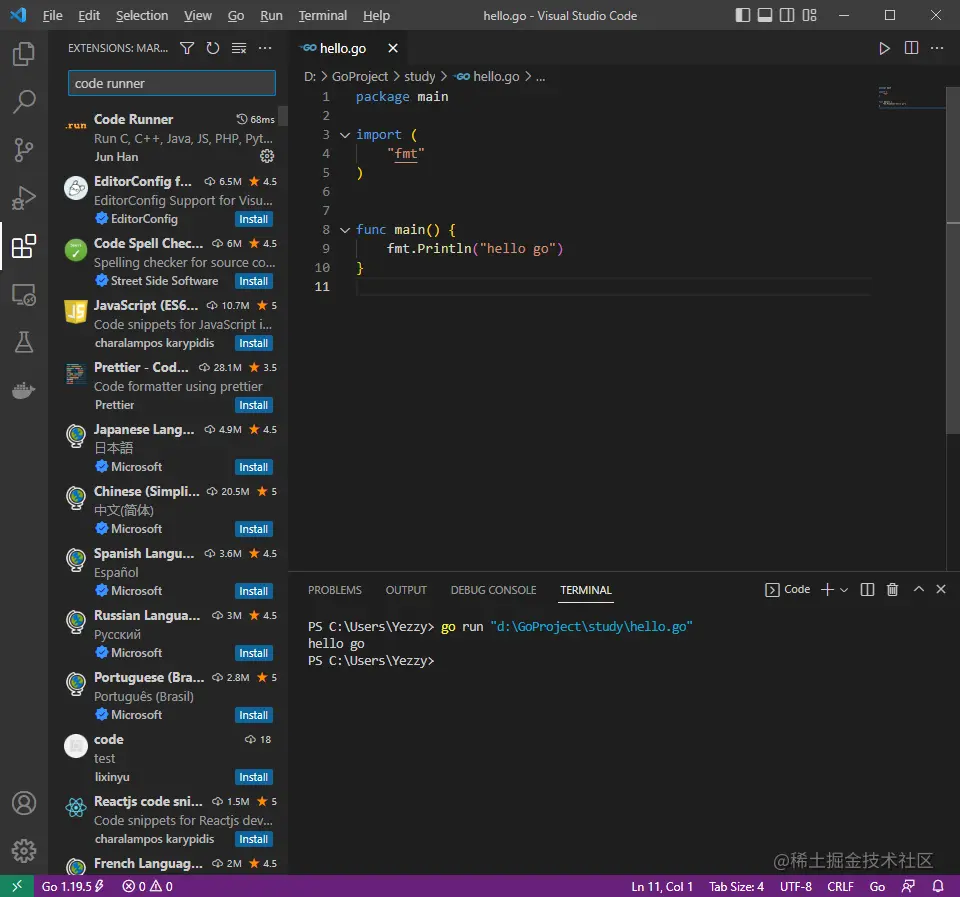This screenshot has width=960, height=897.
Task: Open Remote Explorer in activity bar
Action: point(24,295)
